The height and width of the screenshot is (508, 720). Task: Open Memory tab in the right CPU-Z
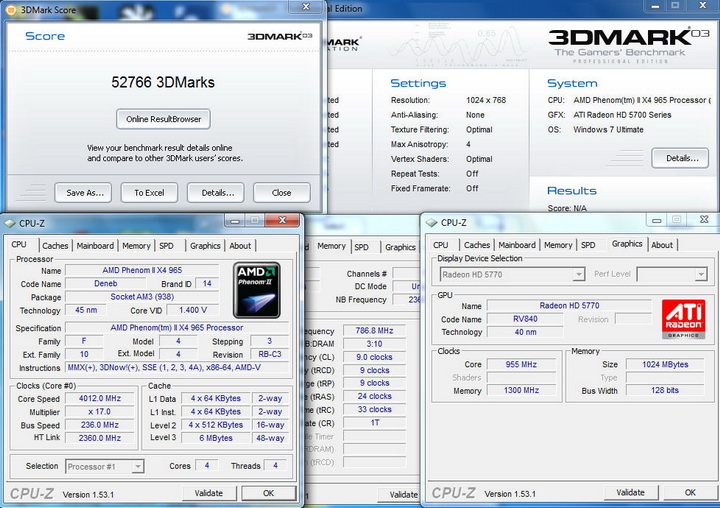(558, 245)
